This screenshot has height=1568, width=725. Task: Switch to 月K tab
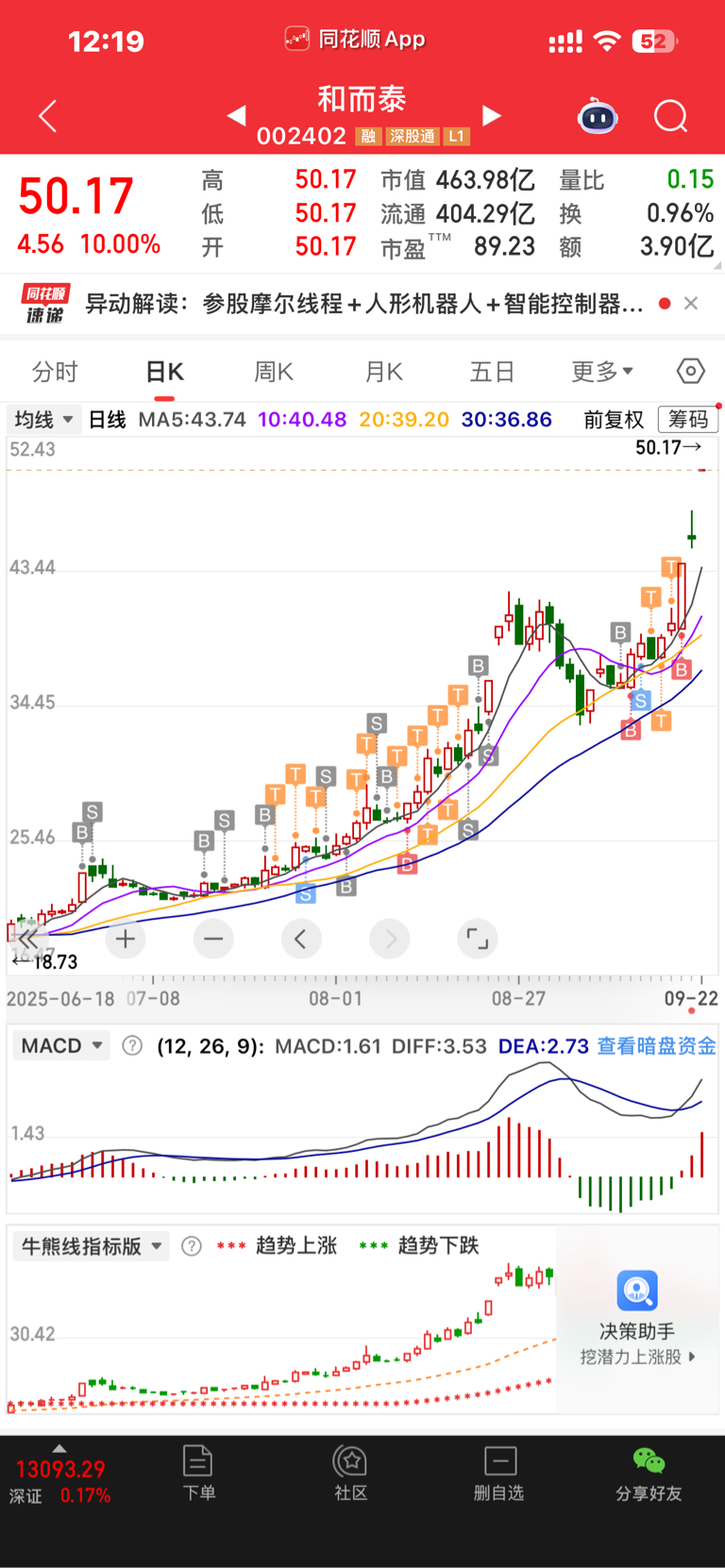(x=383, y=372)
